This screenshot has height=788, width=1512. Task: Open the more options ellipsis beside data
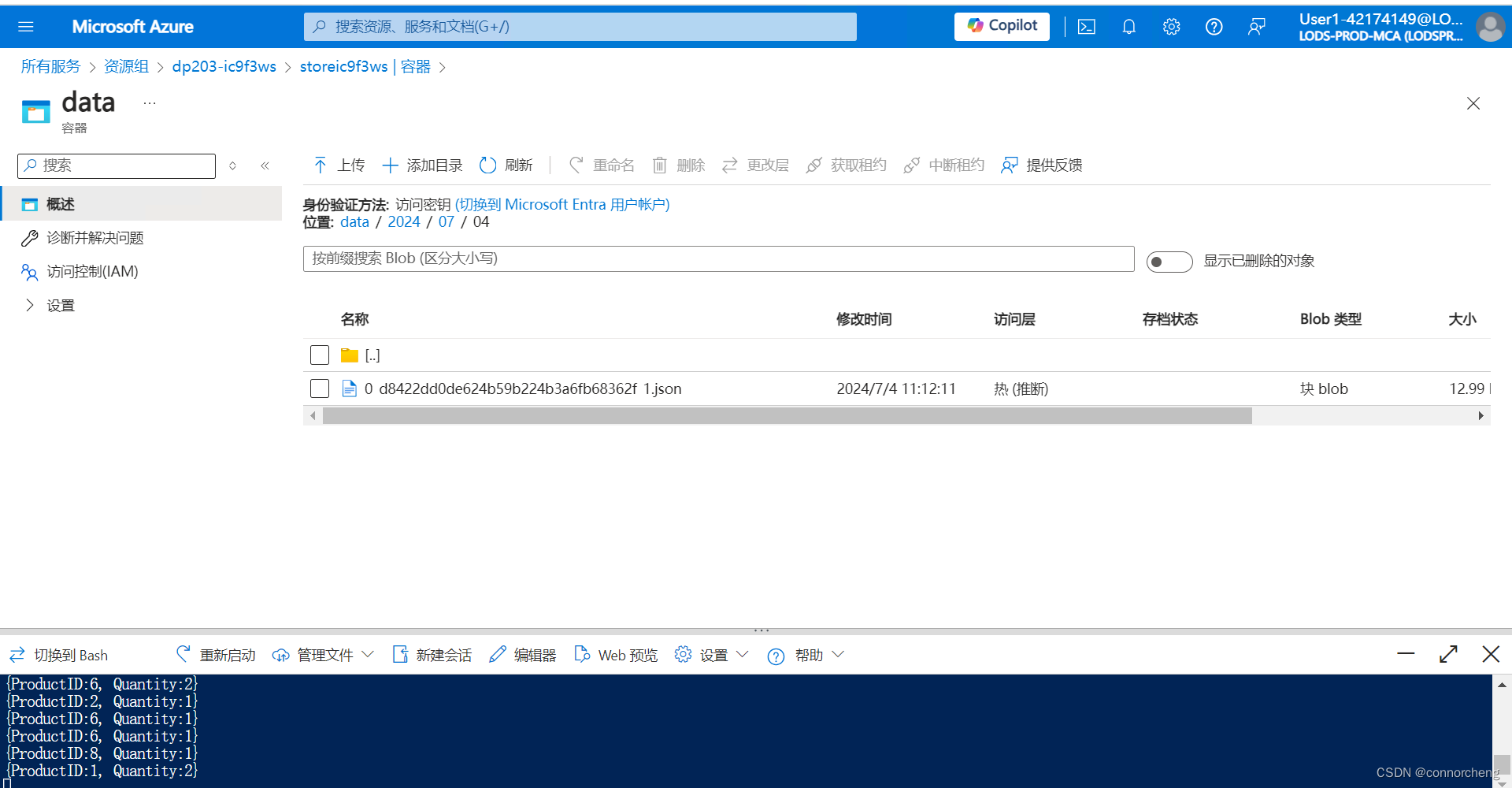[x=150, y=103]
